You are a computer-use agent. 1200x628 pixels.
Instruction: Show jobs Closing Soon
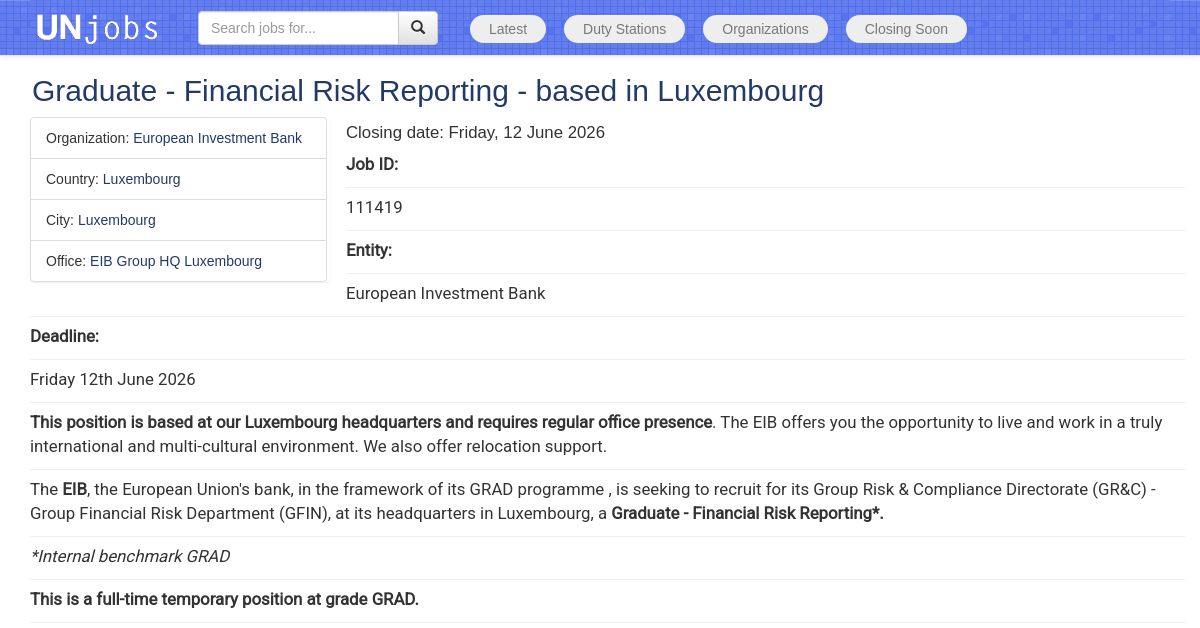click(x=906, y=29)
